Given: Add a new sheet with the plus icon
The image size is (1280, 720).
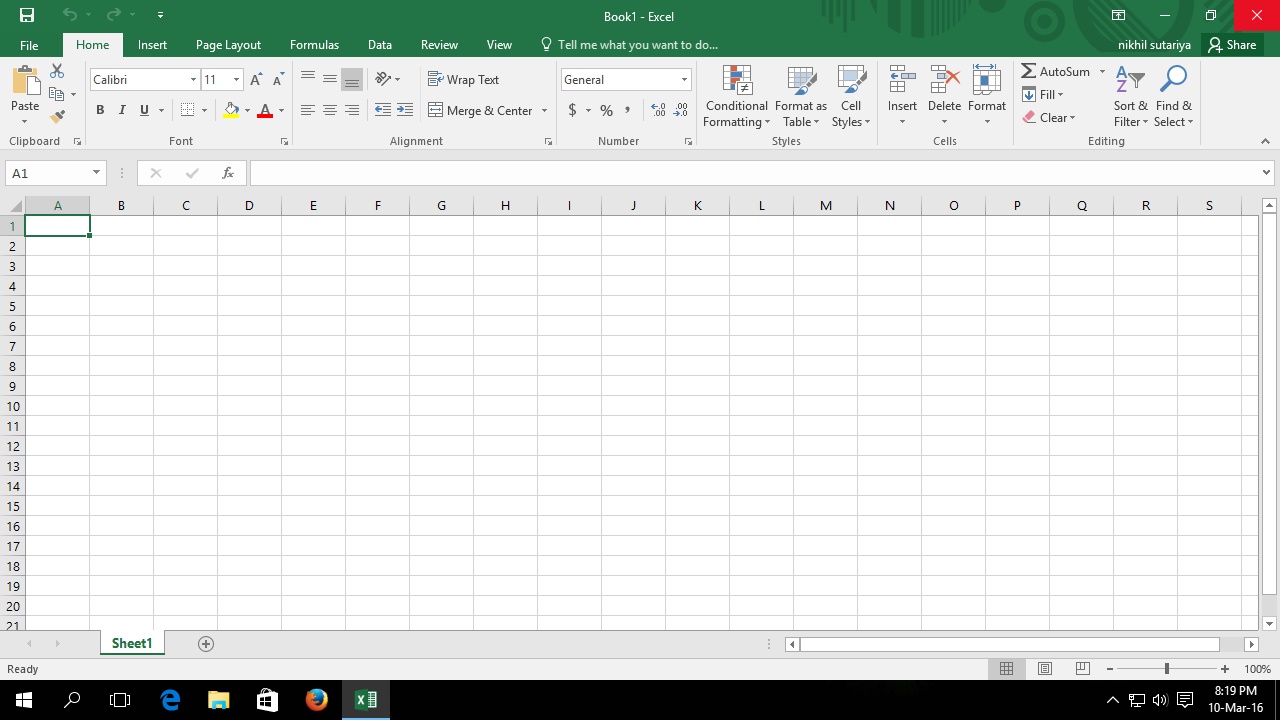Looking at the screenshot, I should pyautogui.click(x=206, y=644).
